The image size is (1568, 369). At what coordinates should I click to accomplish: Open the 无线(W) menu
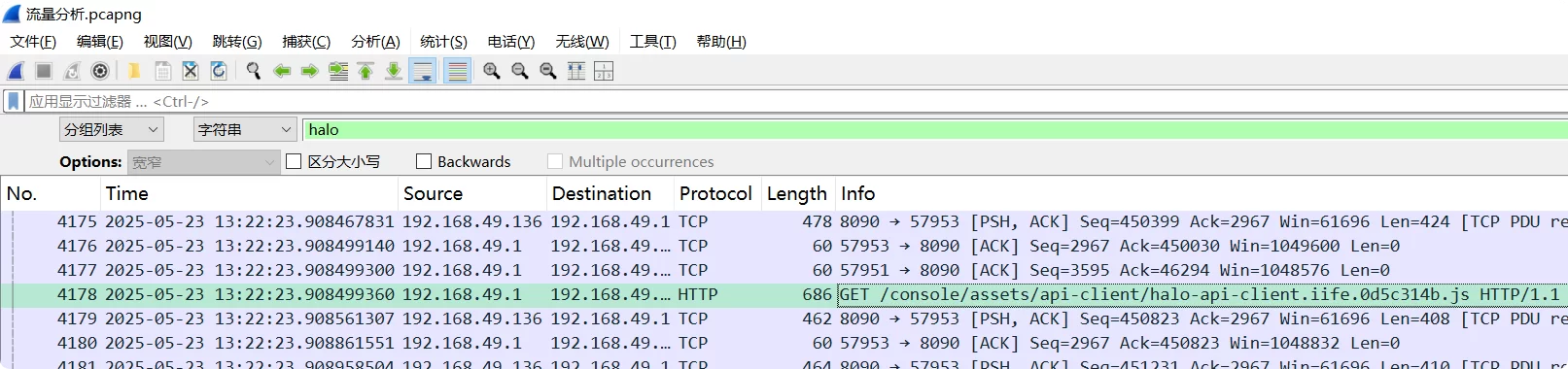coord(582,41)
